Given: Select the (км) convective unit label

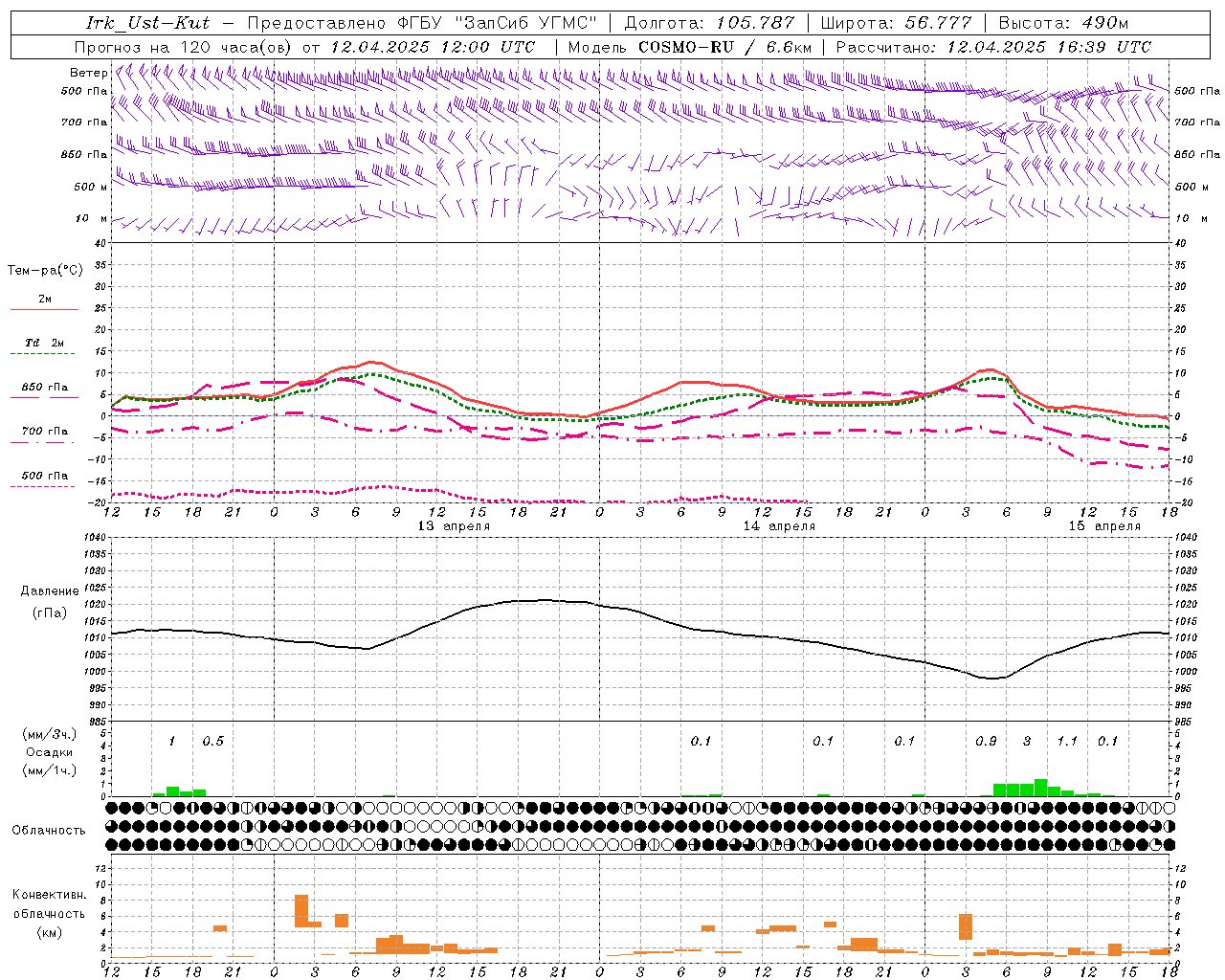Looking at the screenshot, I should (x=49, y=932).
